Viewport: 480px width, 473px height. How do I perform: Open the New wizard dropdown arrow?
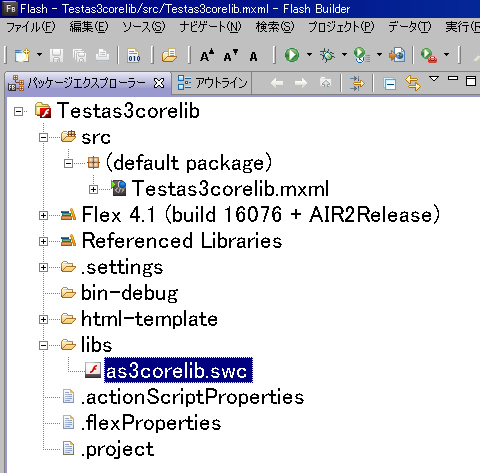coord(39,54)
